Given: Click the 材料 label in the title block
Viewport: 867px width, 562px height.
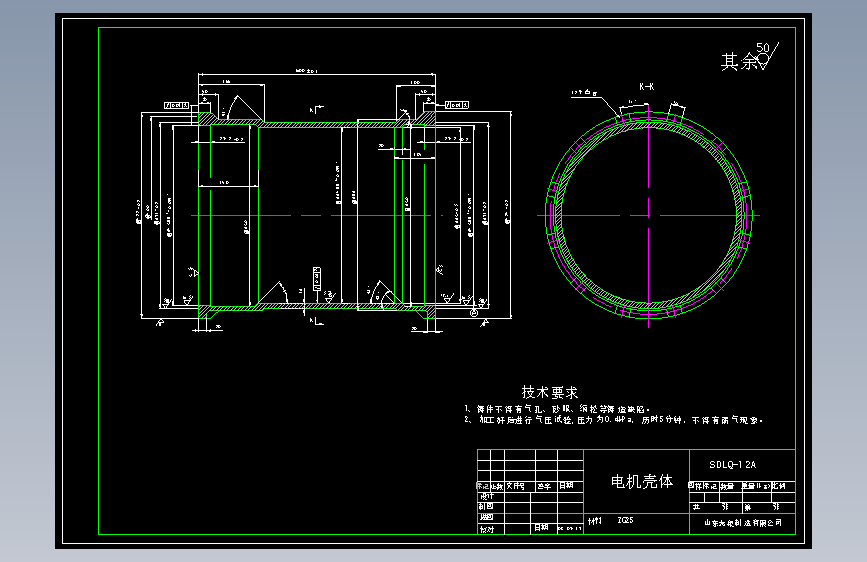Looking at the screenshot, I should [594, 521].
